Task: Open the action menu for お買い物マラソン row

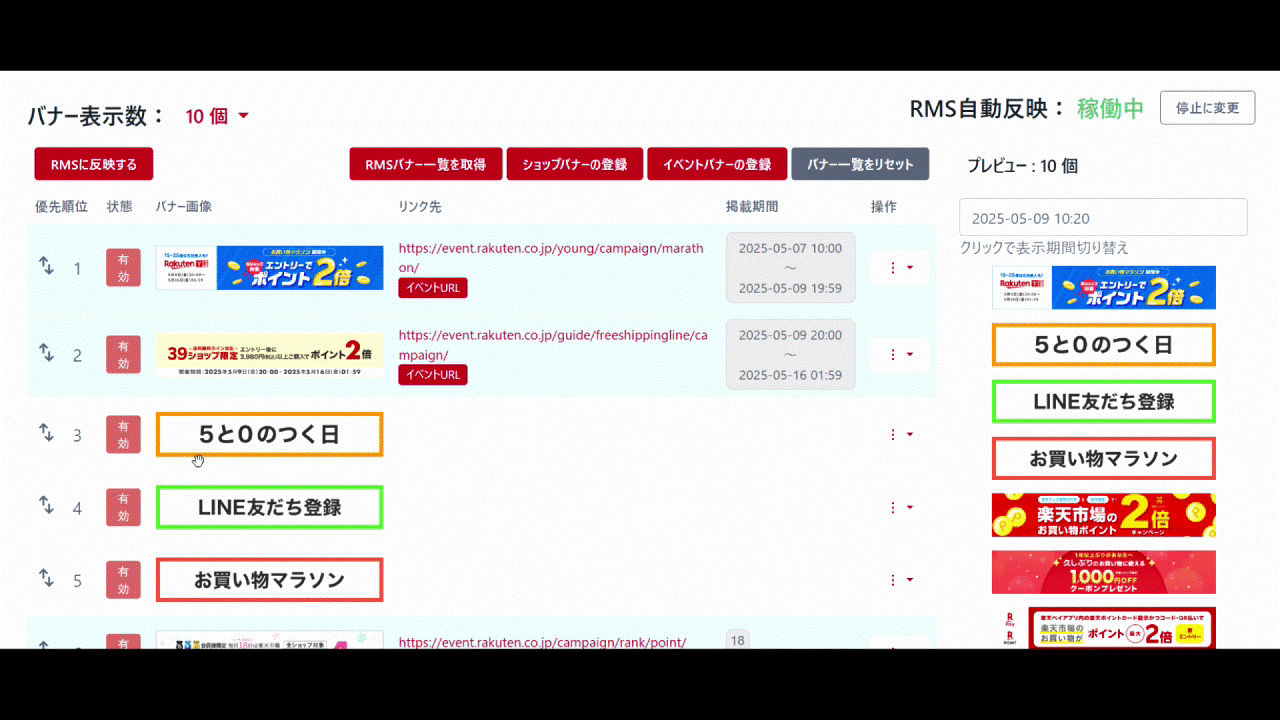Action: 900,580
